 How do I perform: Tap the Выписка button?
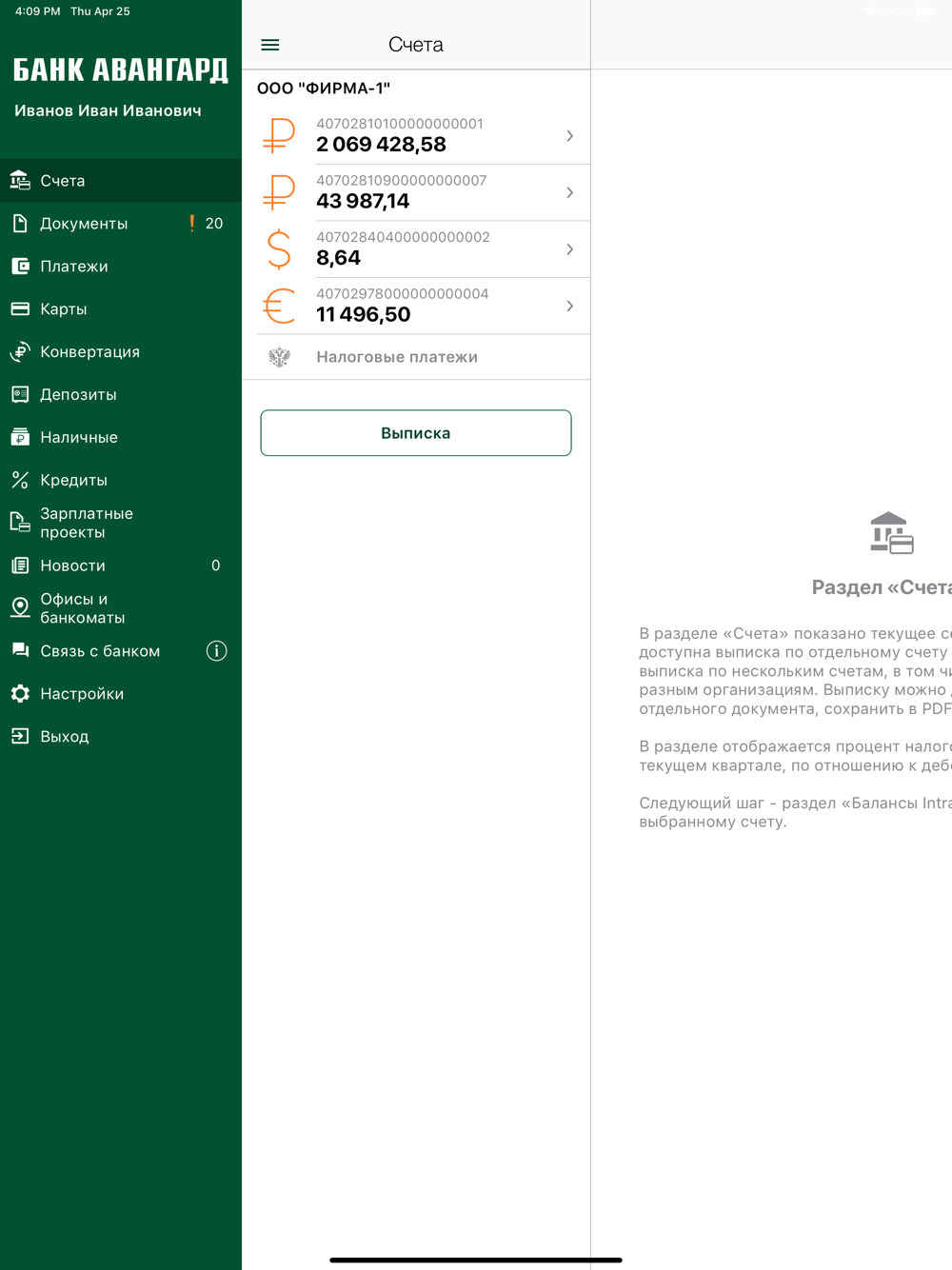tap(416, 433)
